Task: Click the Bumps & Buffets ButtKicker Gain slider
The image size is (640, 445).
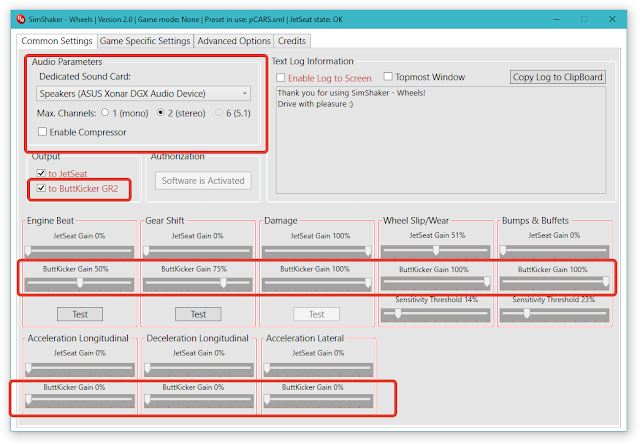Action: [554, 283]
